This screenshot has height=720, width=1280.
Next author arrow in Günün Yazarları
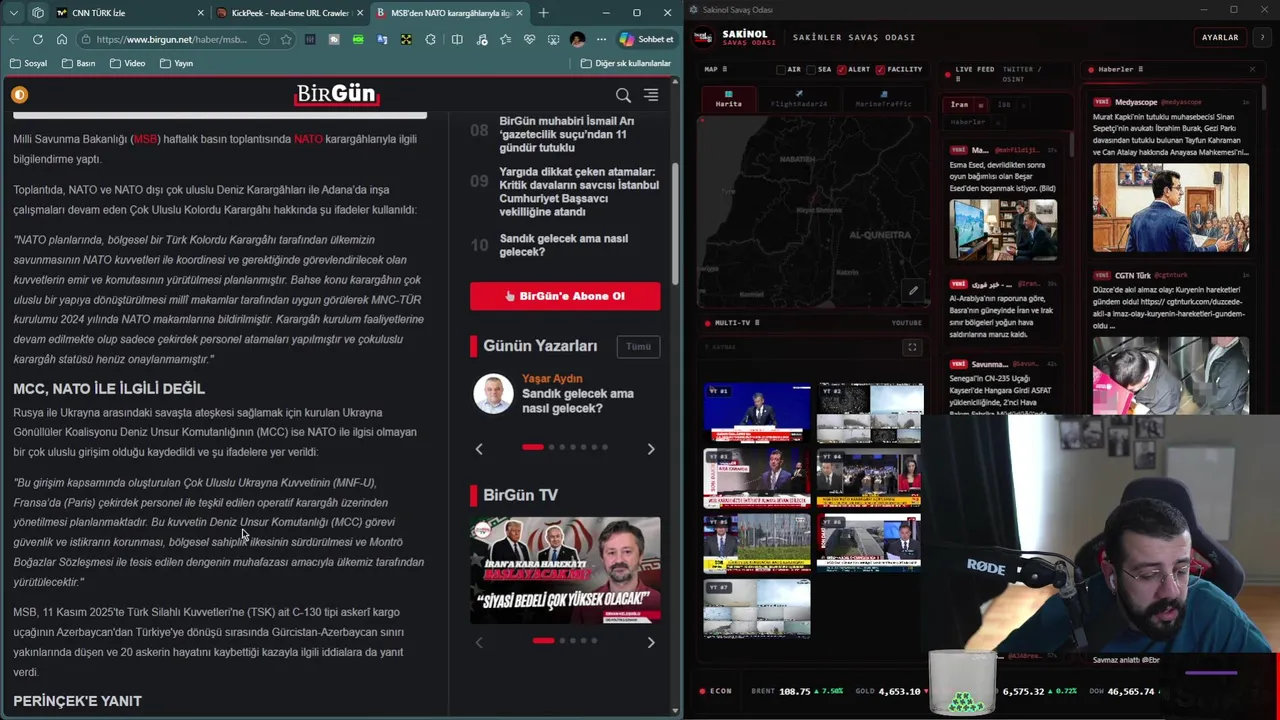pos(651,449)
